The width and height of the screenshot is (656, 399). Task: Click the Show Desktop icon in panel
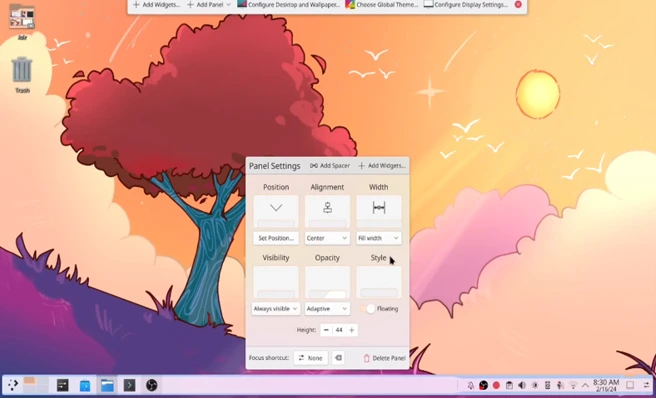tap(630, 385)
